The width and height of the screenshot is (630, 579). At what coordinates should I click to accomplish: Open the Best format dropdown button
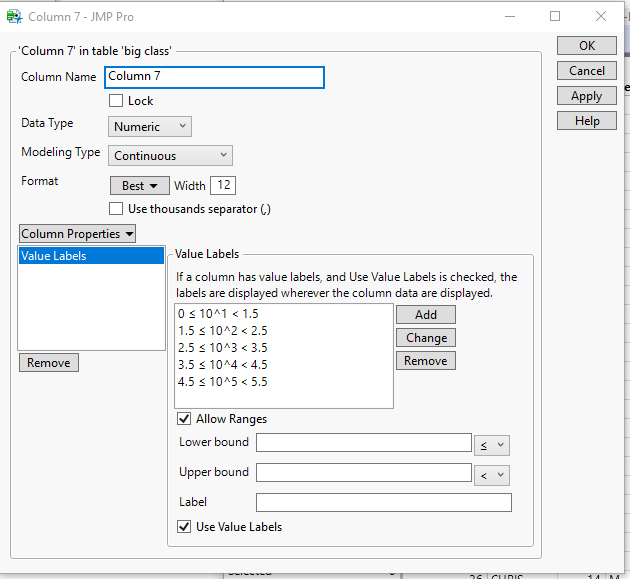(139, 186)
